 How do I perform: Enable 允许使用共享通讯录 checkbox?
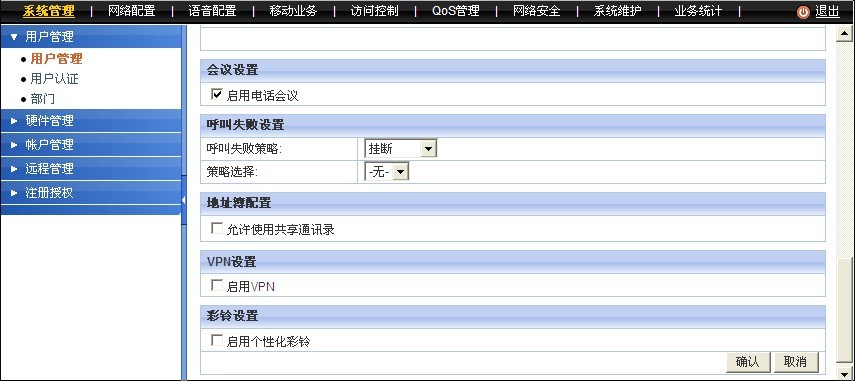pyautogui.click(x=216, y=228)
